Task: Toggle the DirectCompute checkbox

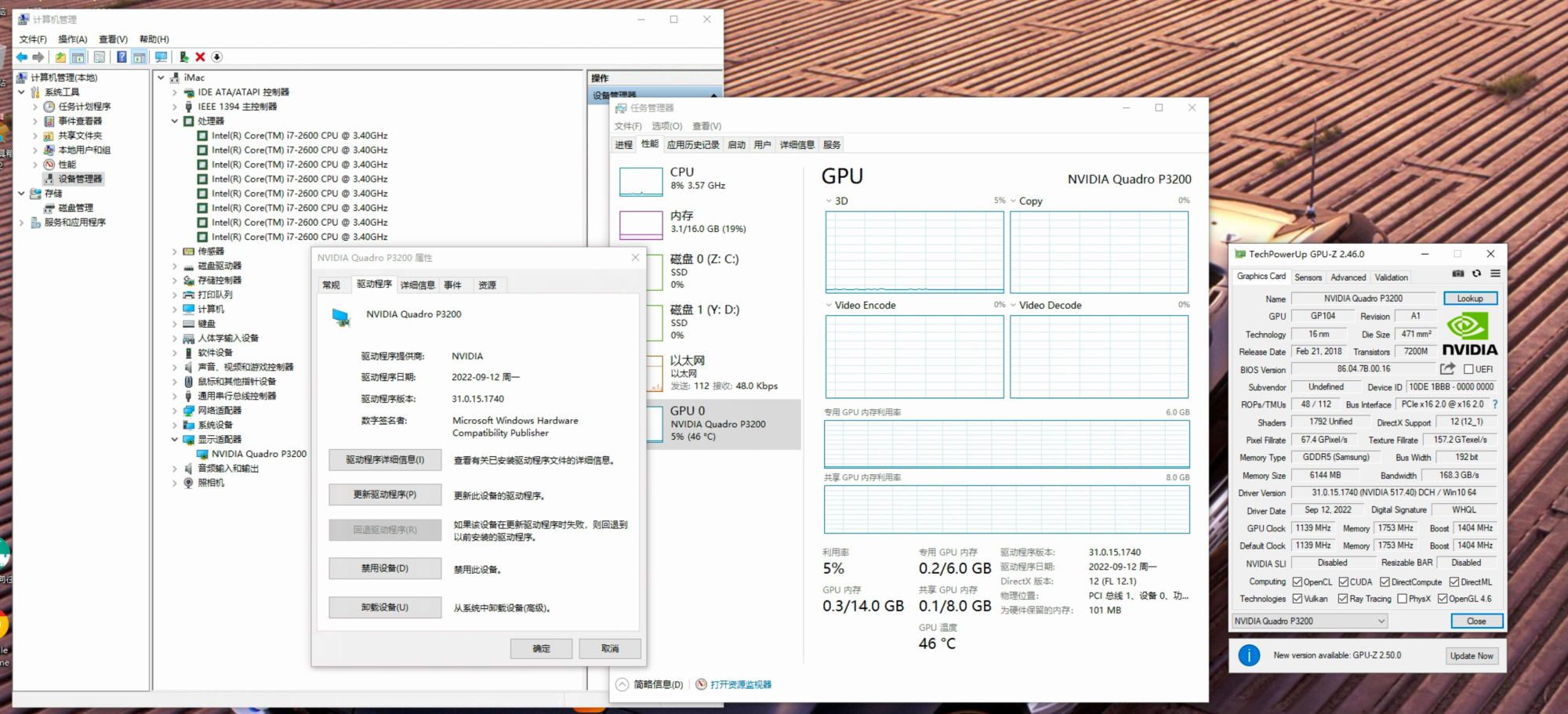Action: 1385,582
